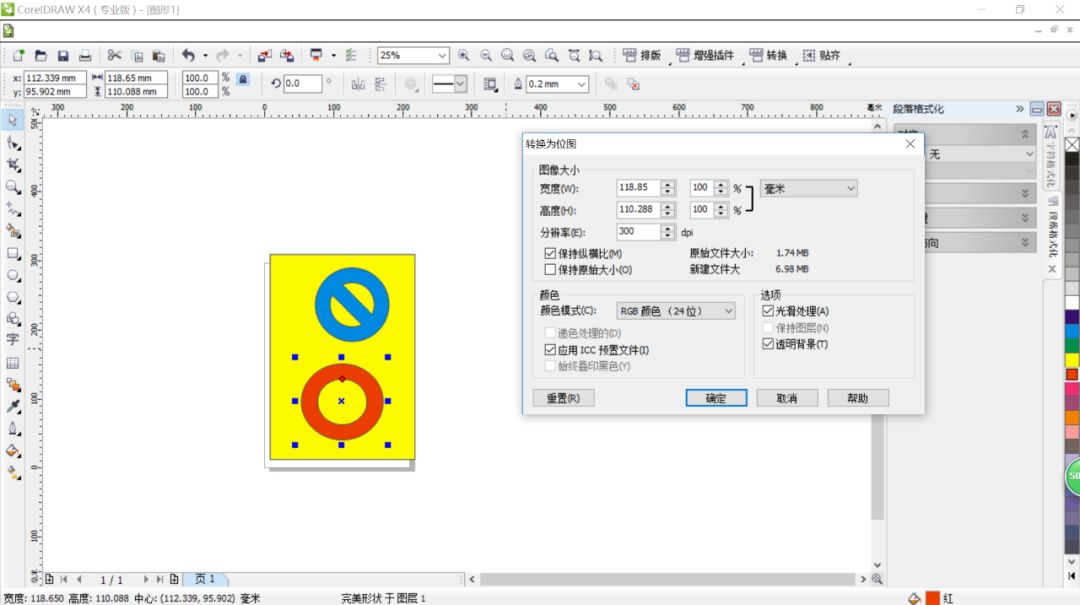1080x605 pixels.
Task: Select the Shape tool
Action: click(x=12, y=143)
